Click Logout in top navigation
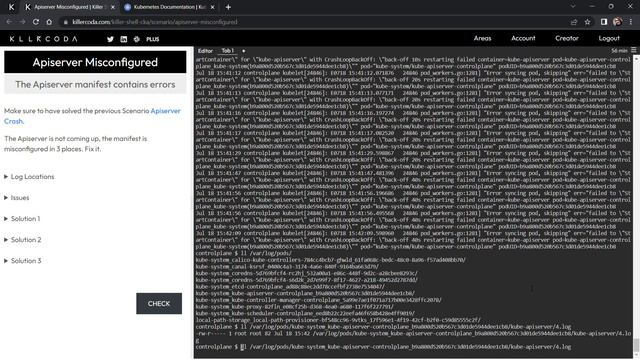640x360 pixels. click(609, 38)
